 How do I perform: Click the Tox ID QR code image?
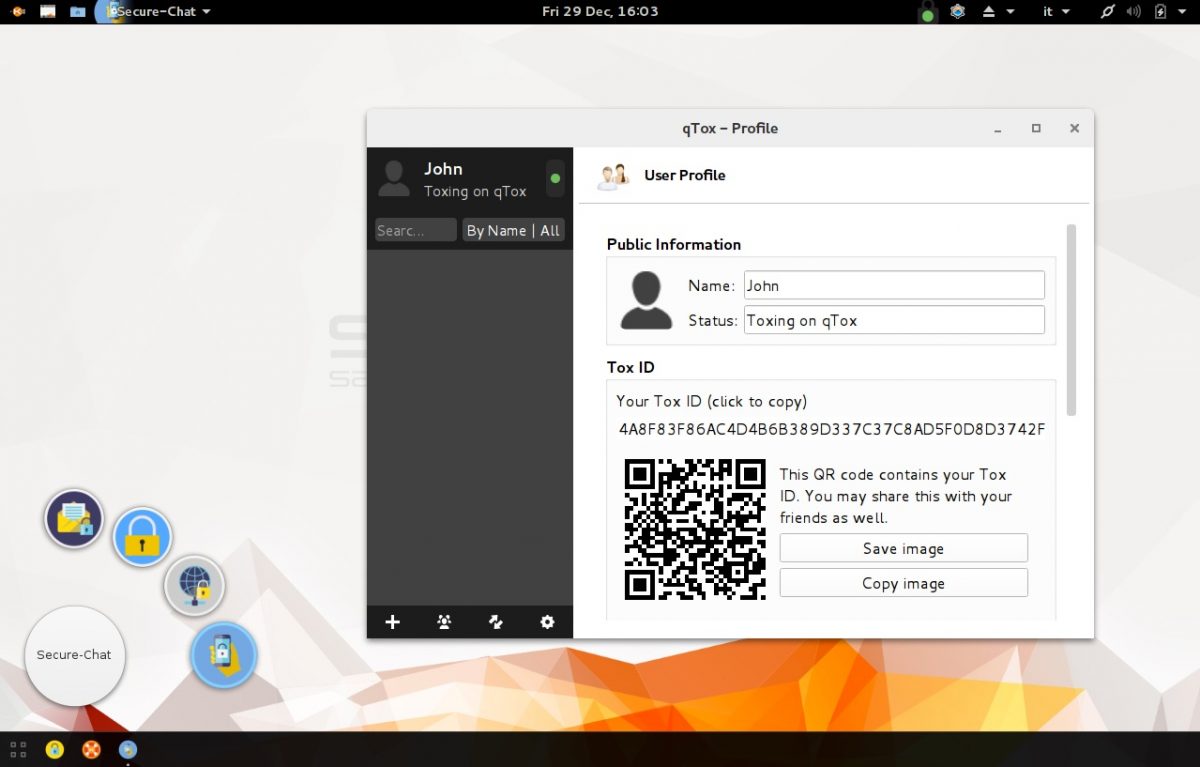tap(695, 529)
